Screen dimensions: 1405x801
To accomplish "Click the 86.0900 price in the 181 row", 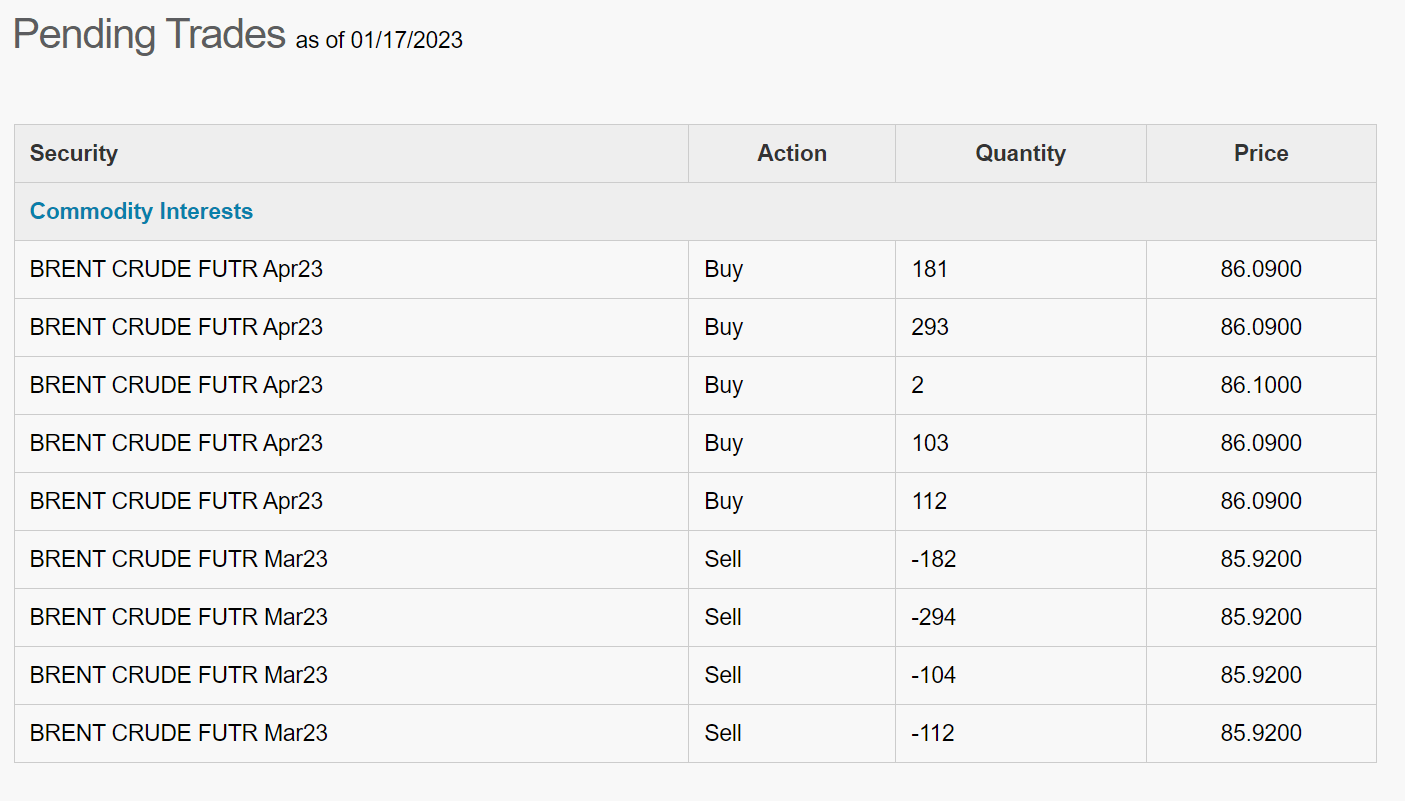I will pos(1260,269).
